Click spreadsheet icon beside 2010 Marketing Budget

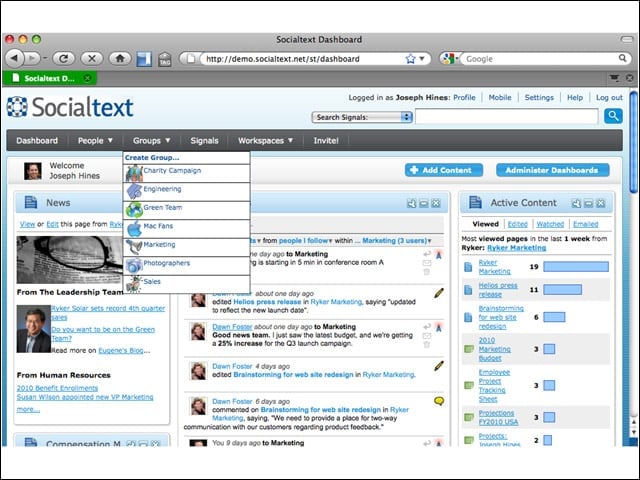[x=469, y=349]
